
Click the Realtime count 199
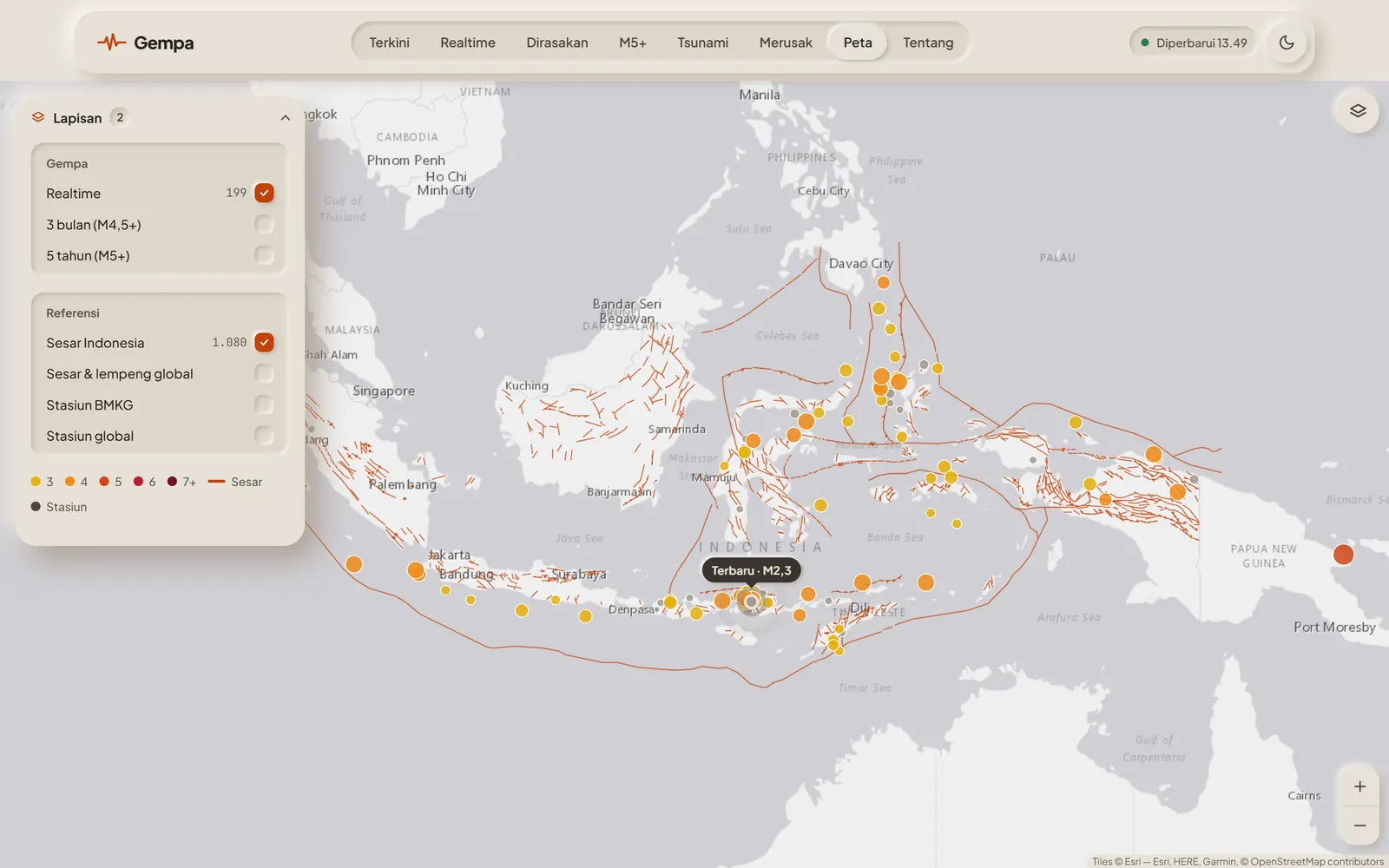[236, 193]
